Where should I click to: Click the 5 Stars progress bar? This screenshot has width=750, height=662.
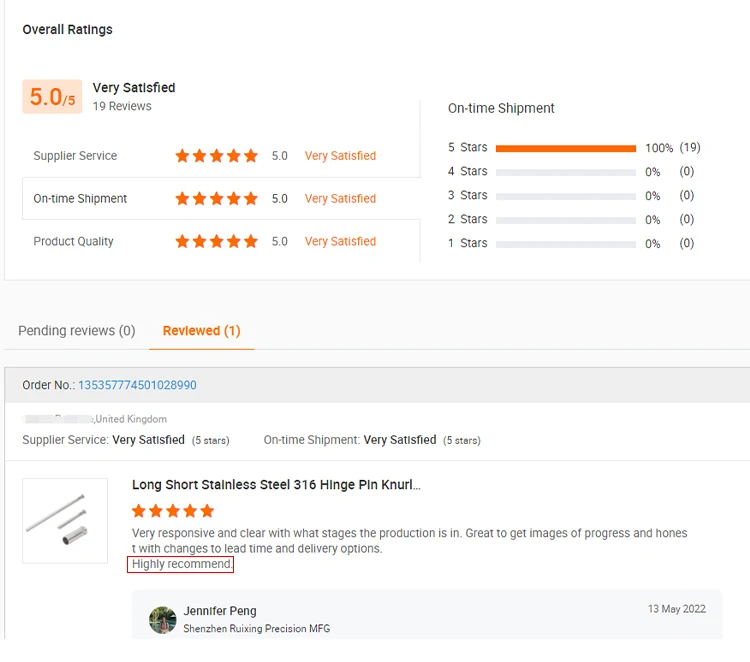pos(565,148)
